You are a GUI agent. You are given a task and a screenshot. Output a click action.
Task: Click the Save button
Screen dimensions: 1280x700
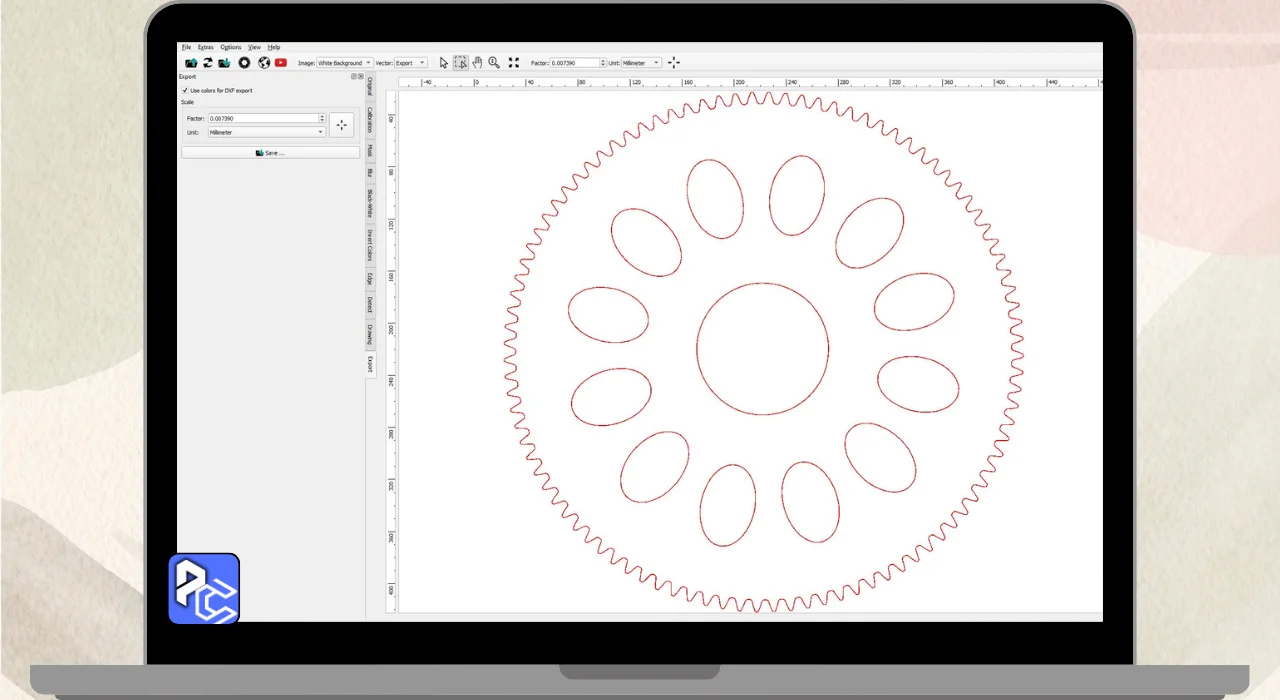(270, 153)
